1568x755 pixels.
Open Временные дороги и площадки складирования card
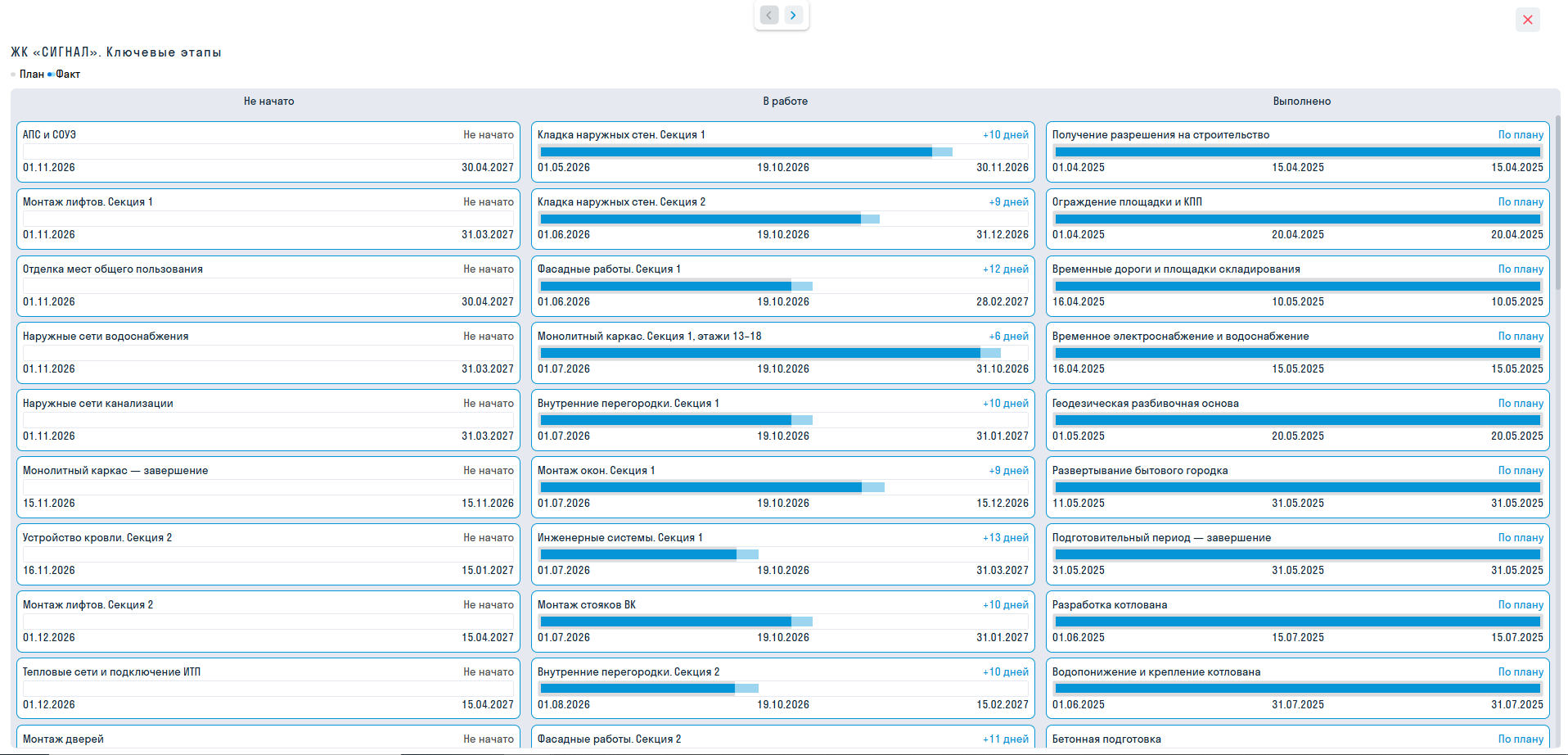click(1298, 286)
